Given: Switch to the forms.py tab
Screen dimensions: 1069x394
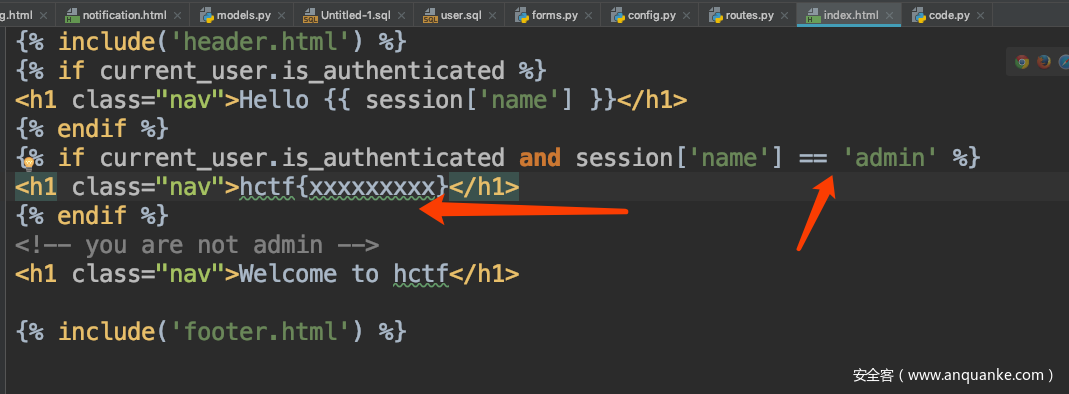Looking at the screenshot, I should click(553, 15).
